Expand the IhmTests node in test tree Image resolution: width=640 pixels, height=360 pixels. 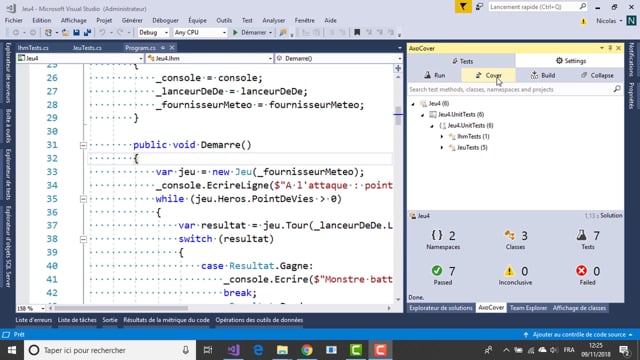point(442,137)
